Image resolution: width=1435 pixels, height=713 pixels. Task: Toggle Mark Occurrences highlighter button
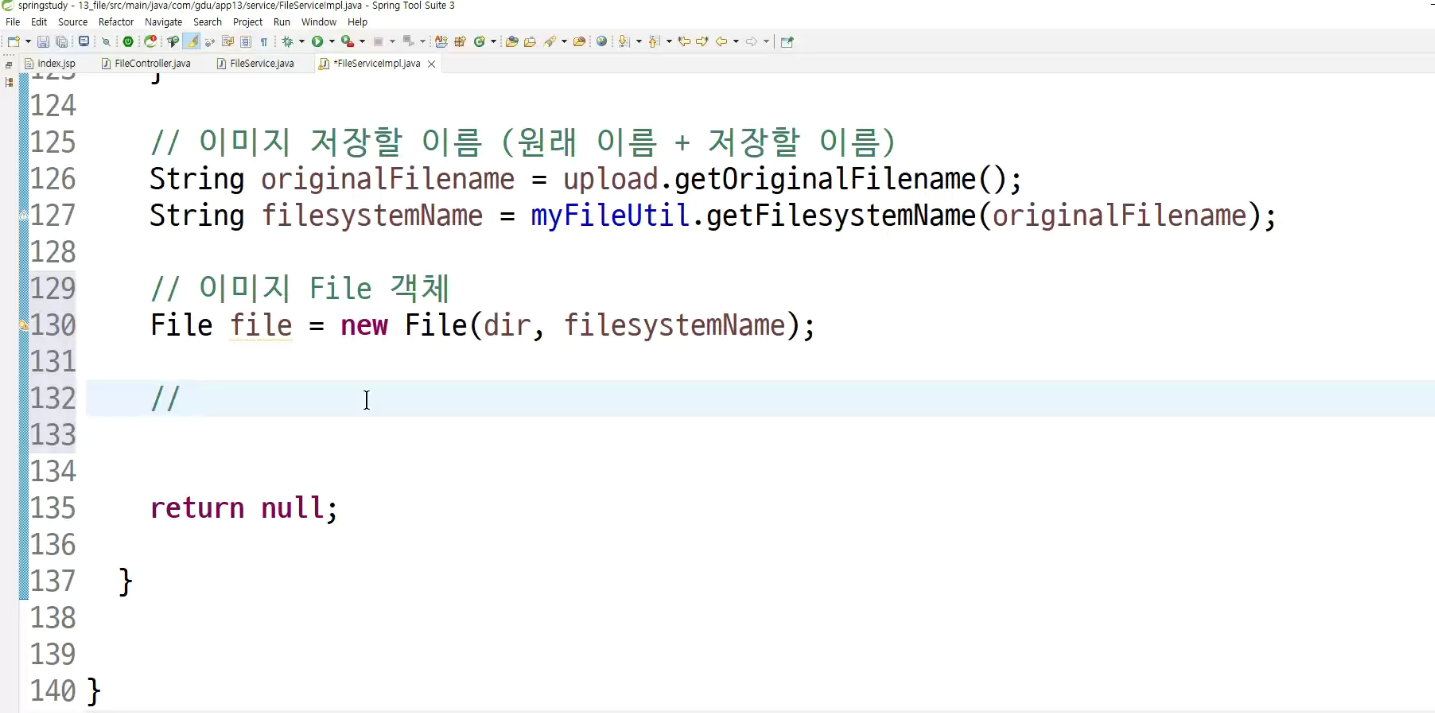(191, 41)
